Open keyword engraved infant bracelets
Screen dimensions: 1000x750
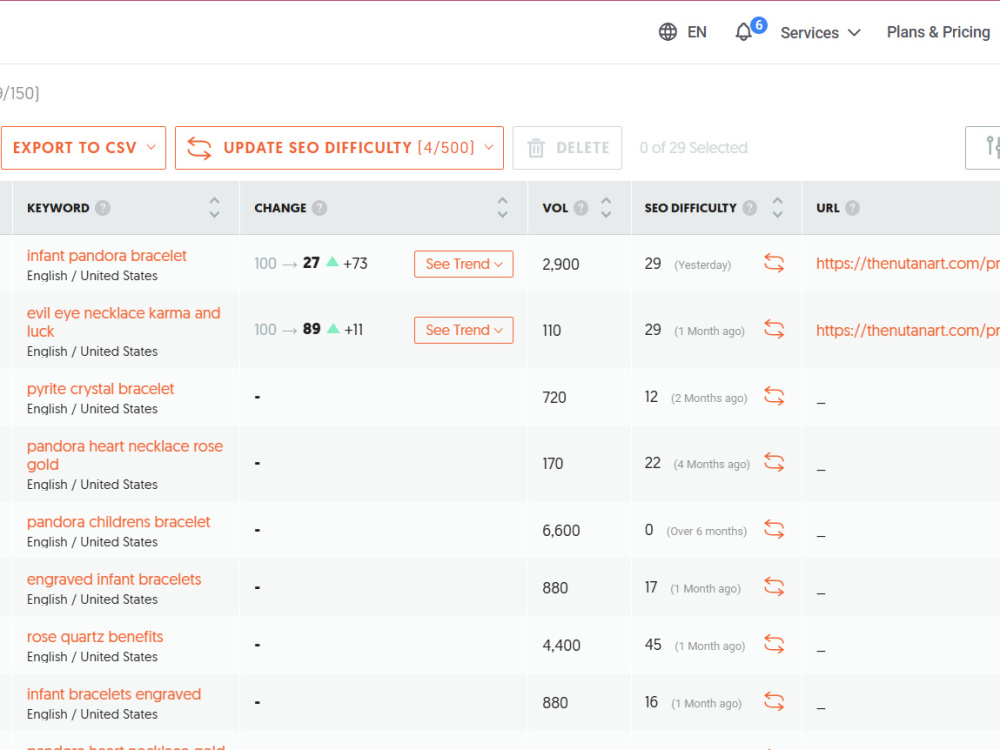(x=114, y=579)
